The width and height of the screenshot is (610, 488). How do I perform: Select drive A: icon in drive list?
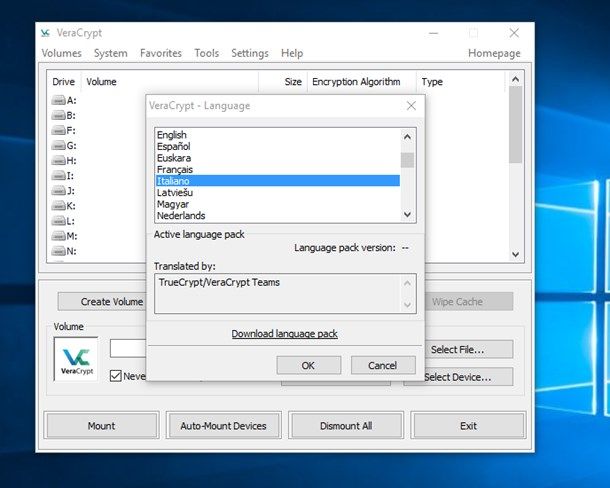pos(58,100)
